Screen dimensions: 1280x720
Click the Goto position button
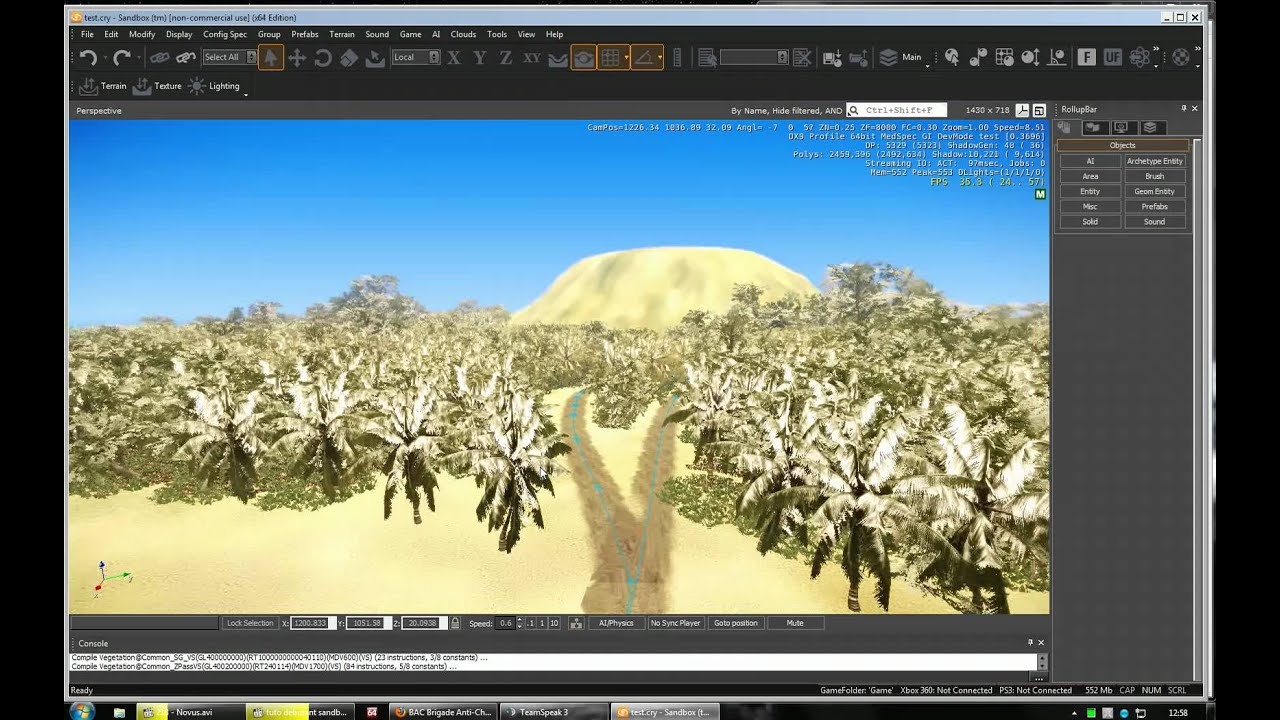click(736, 623)
